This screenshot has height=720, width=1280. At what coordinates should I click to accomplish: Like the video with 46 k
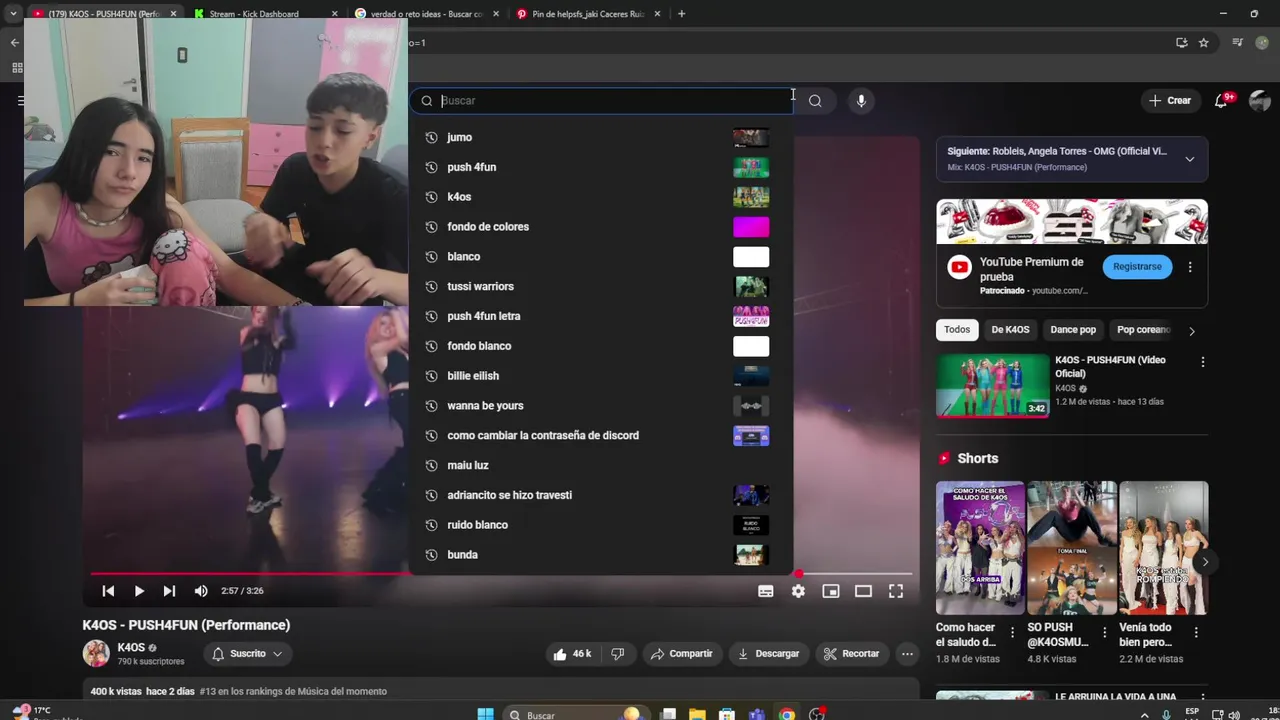click(572, 654)
